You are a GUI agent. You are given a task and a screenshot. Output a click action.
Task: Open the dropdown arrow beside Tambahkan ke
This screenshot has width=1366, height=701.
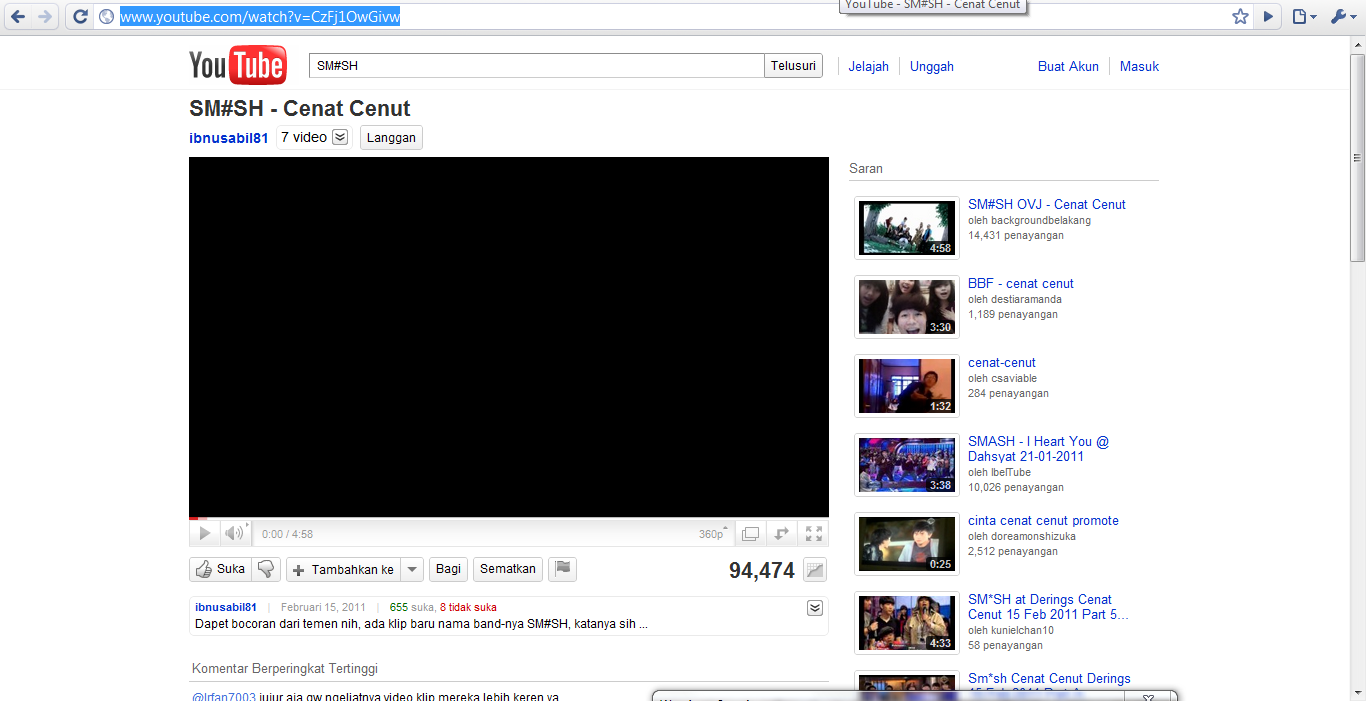(412, 569)
